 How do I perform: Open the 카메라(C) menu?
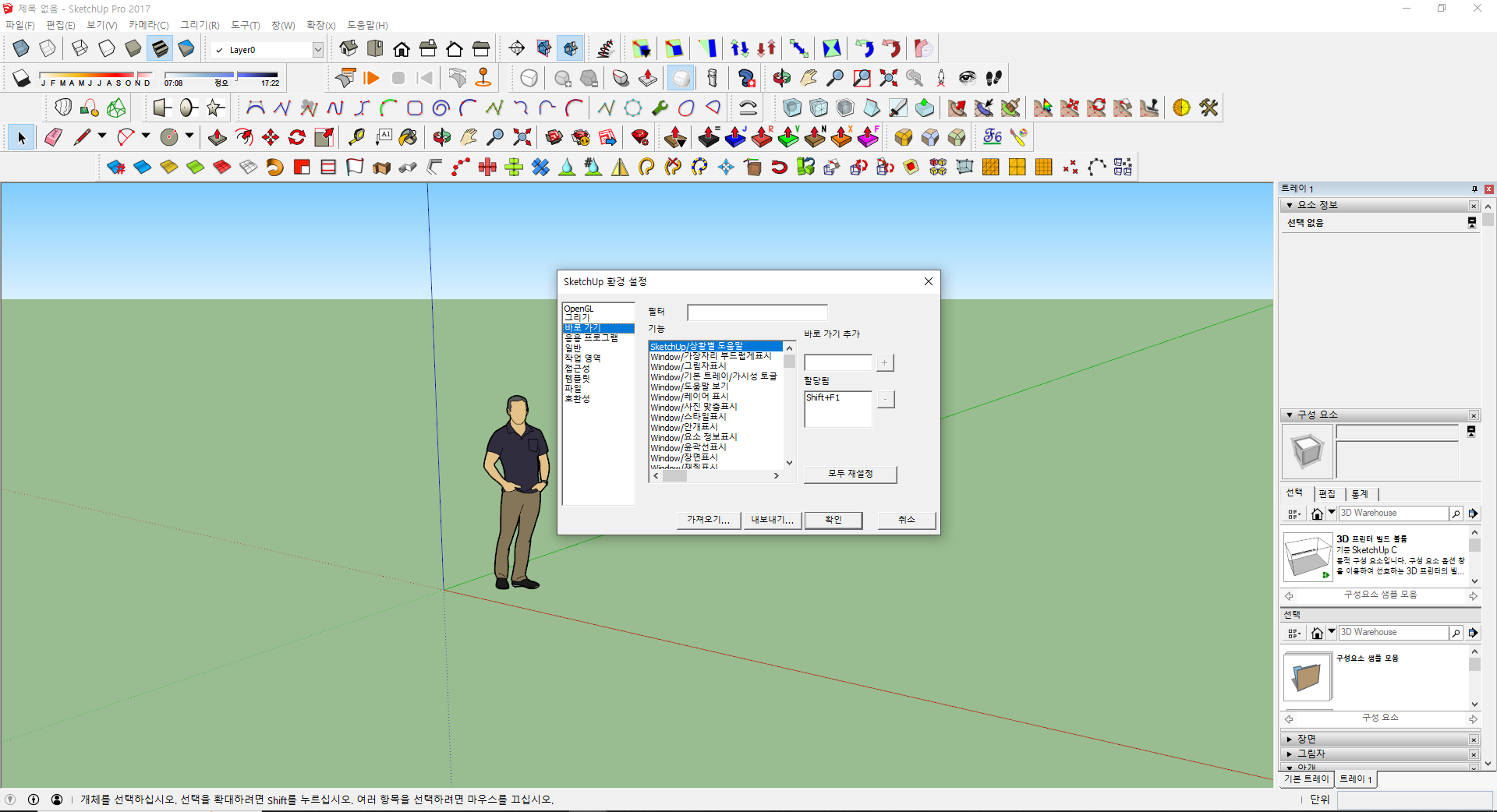[x=148, y=25]
